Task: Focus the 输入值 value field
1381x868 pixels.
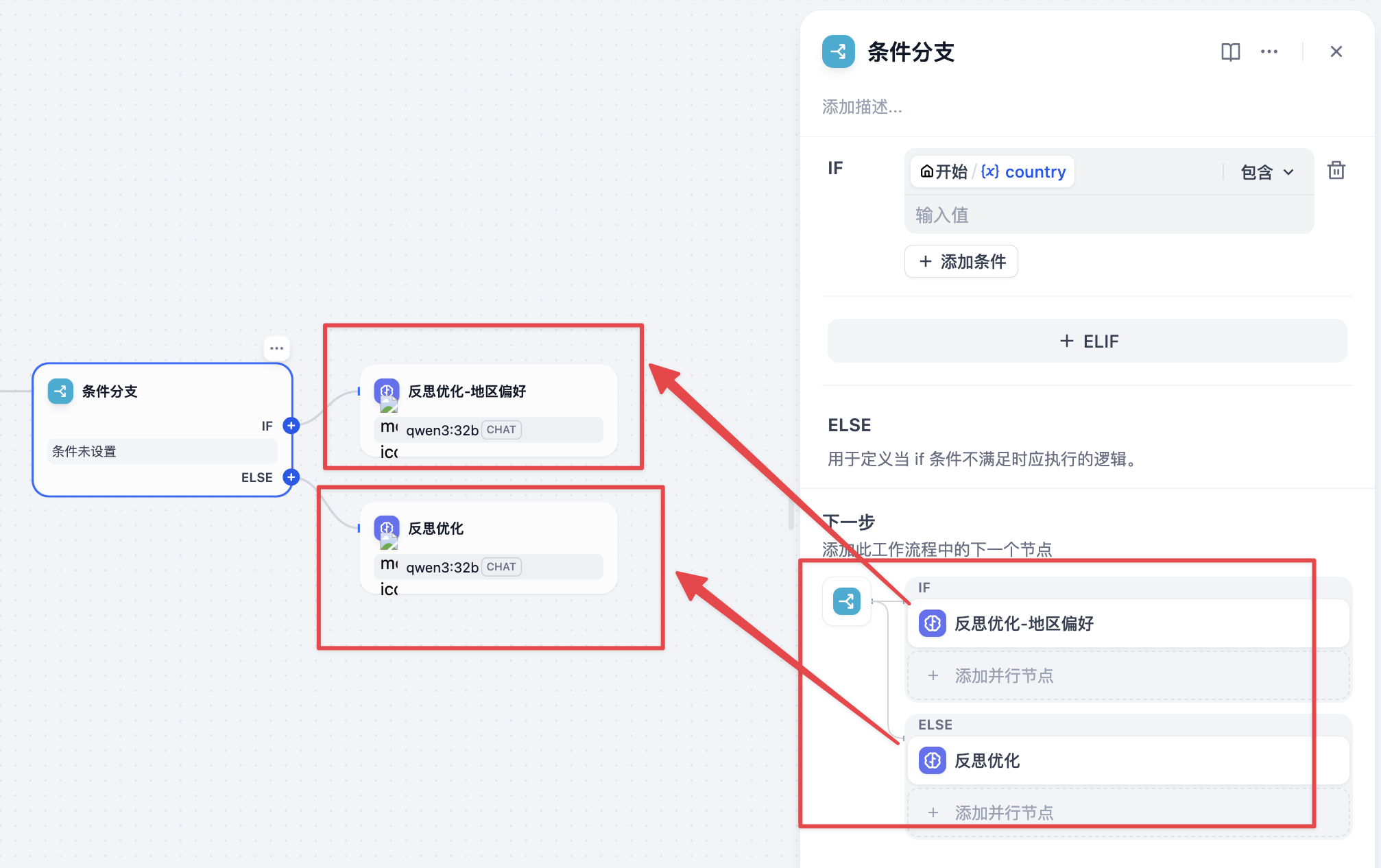Action: point(1109,215)
